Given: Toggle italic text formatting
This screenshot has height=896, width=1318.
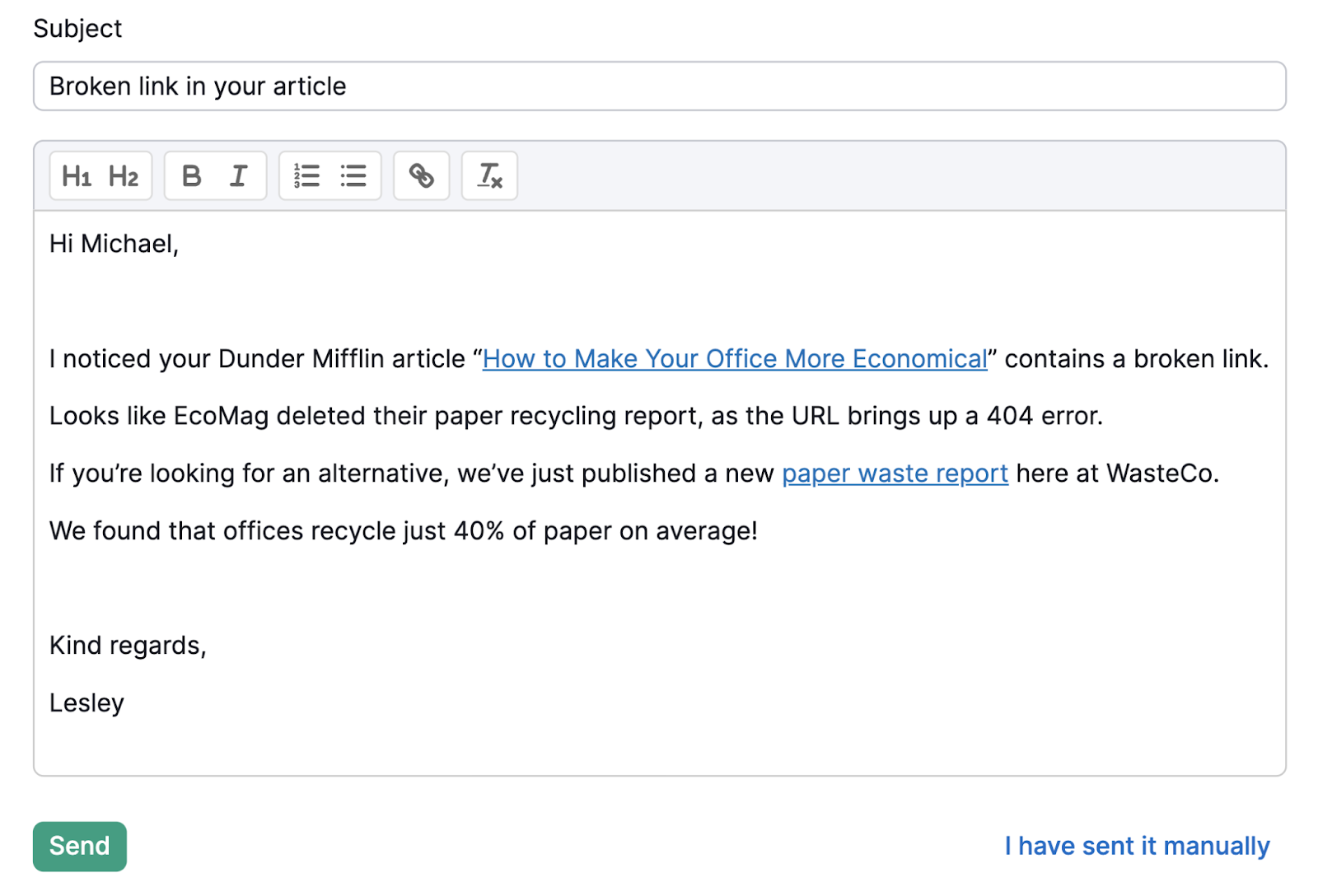Looking at the screenshot, I should pos(238,175).
